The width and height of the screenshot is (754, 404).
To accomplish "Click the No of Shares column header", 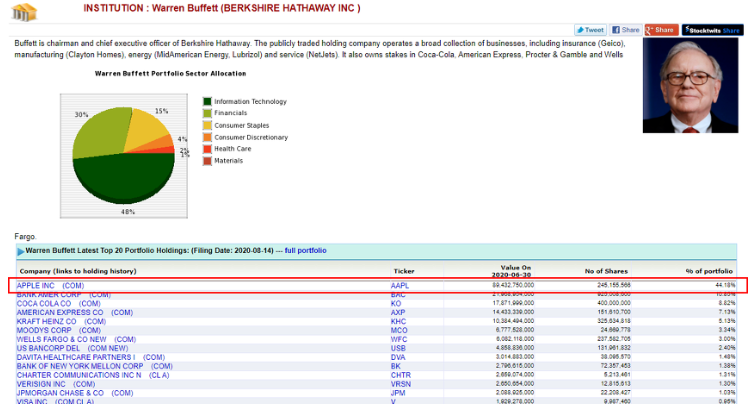I will (606, 271).
